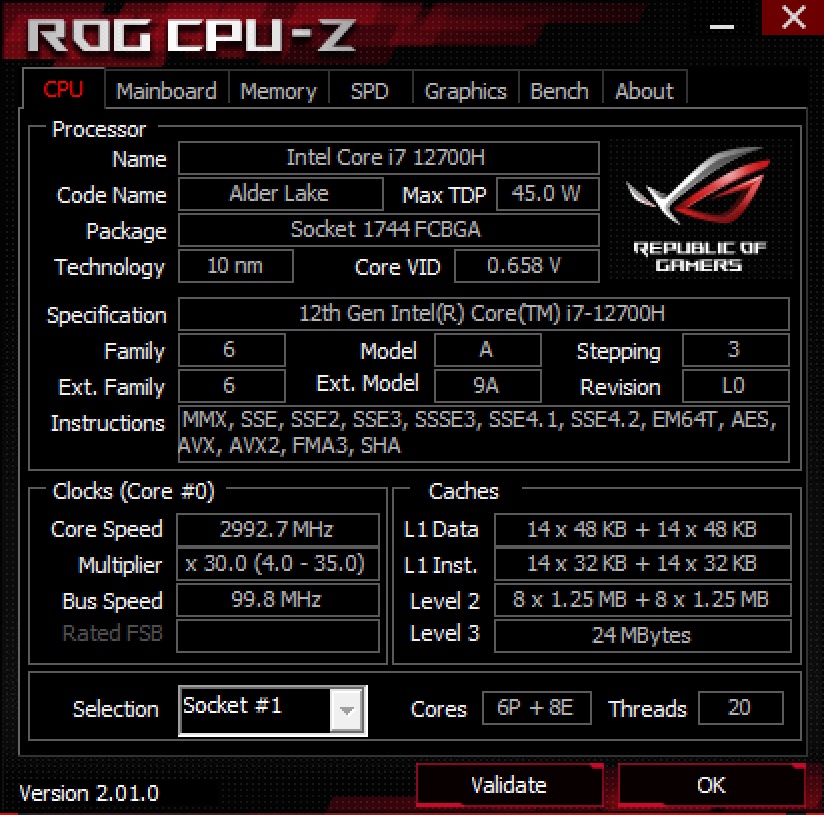Image resolution: width=824 pixels, height=815 pixels.
Task: Click the Level 3 cache value
Action: [x=642, y=636]
